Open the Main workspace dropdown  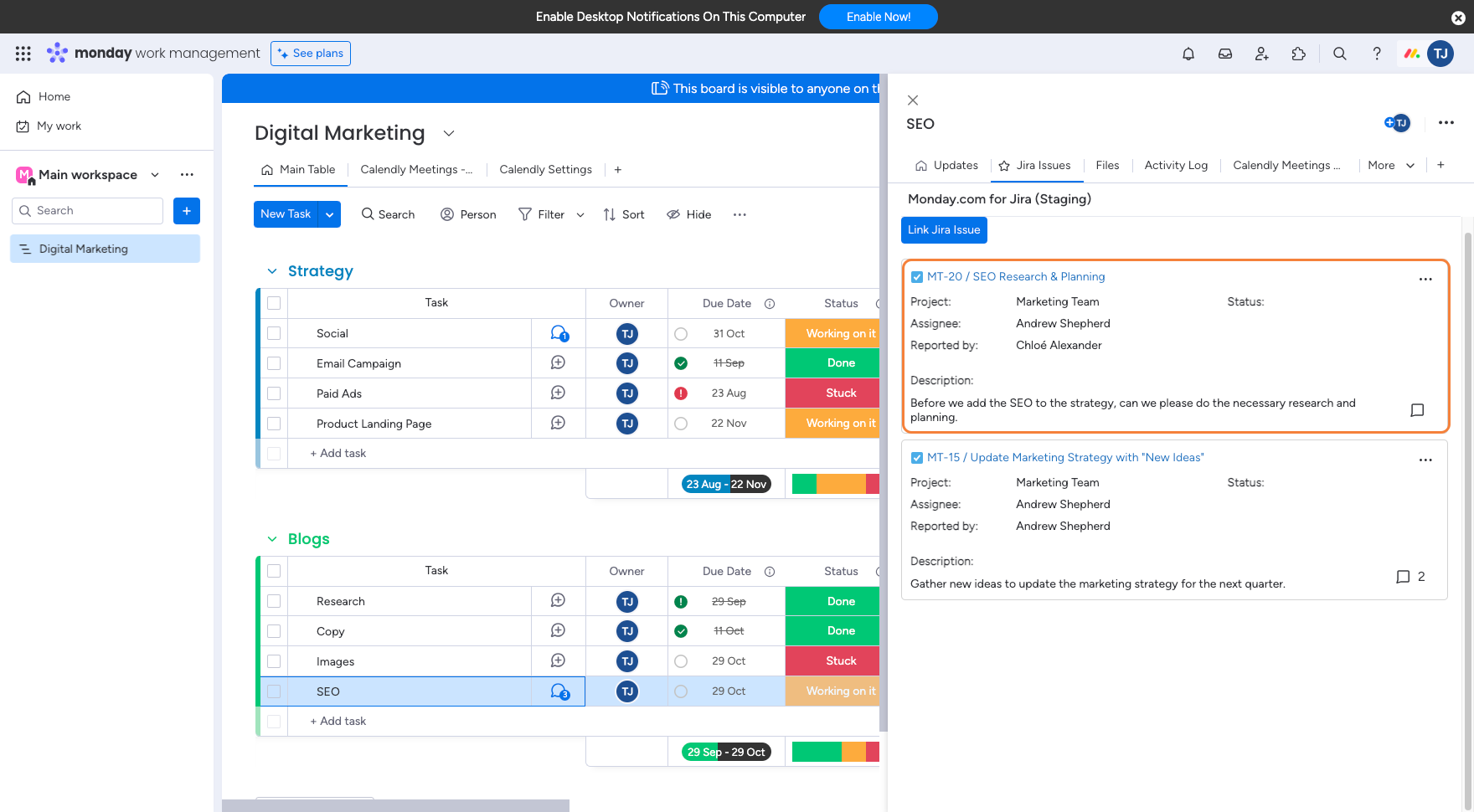coord(155,175)
